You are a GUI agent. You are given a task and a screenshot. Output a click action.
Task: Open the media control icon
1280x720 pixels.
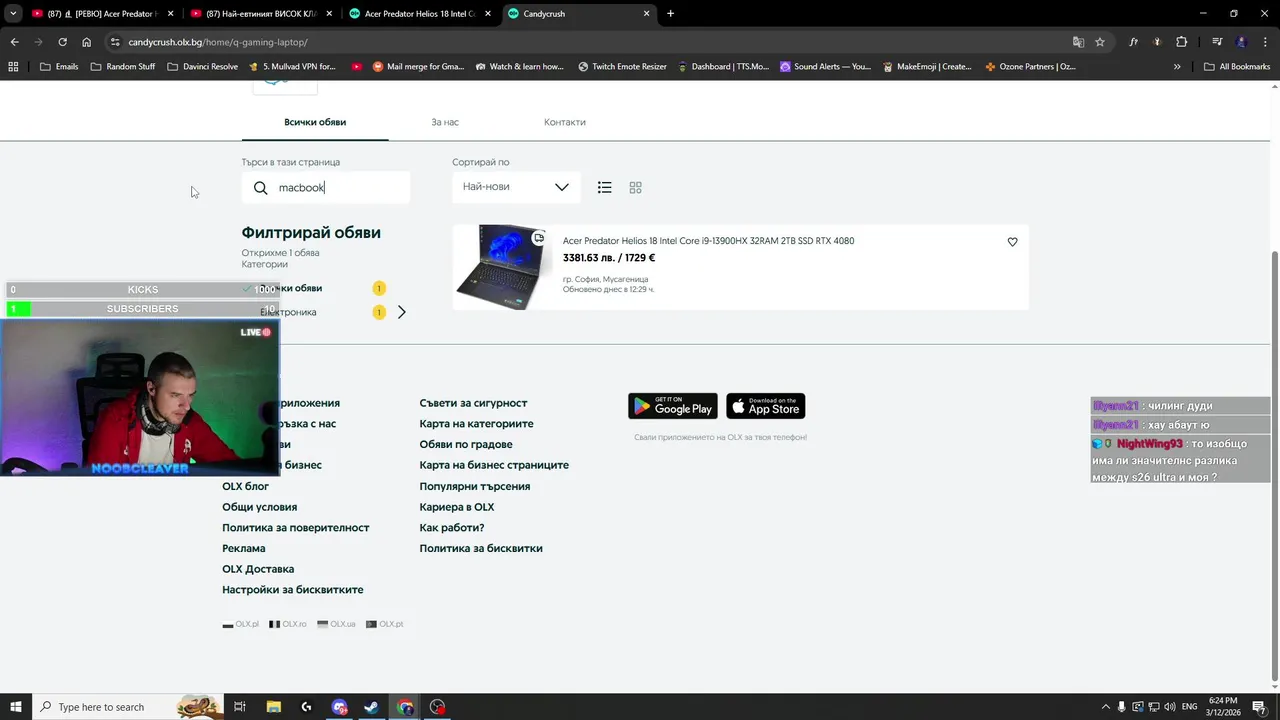[x=1217, y=42]
